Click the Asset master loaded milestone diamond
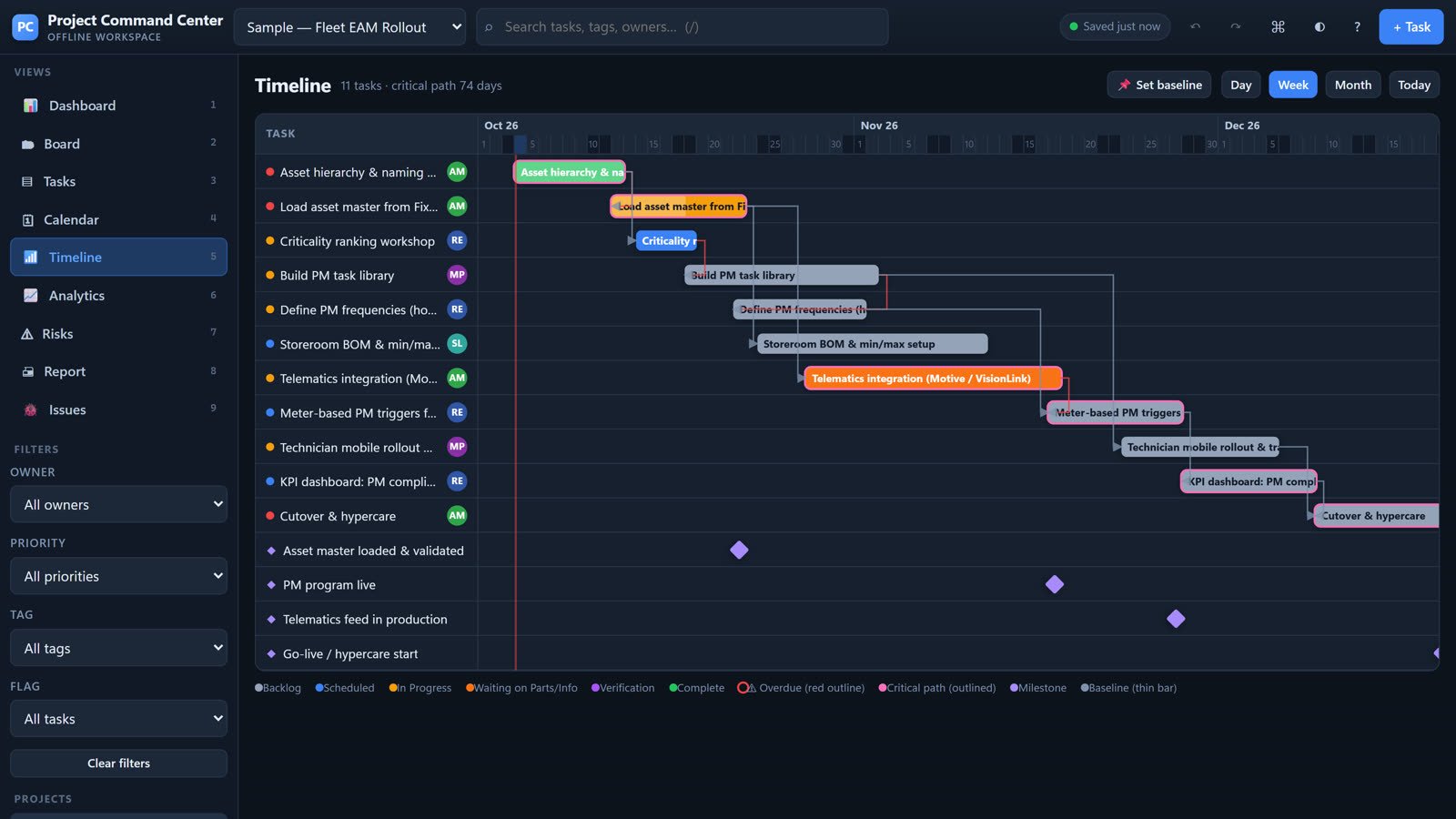 739,550
